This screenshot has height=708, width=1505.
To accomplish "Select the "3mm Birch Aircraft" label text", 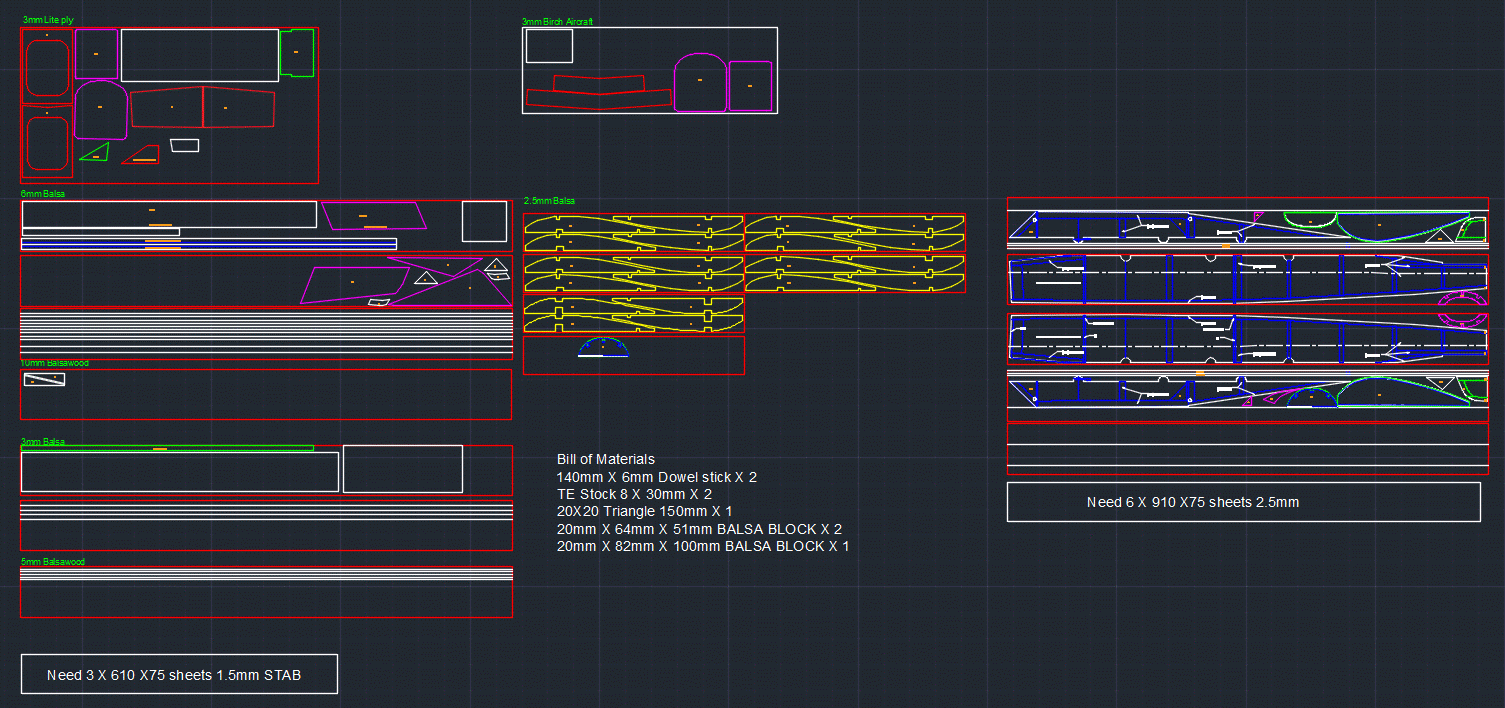I will coord(557,21).
